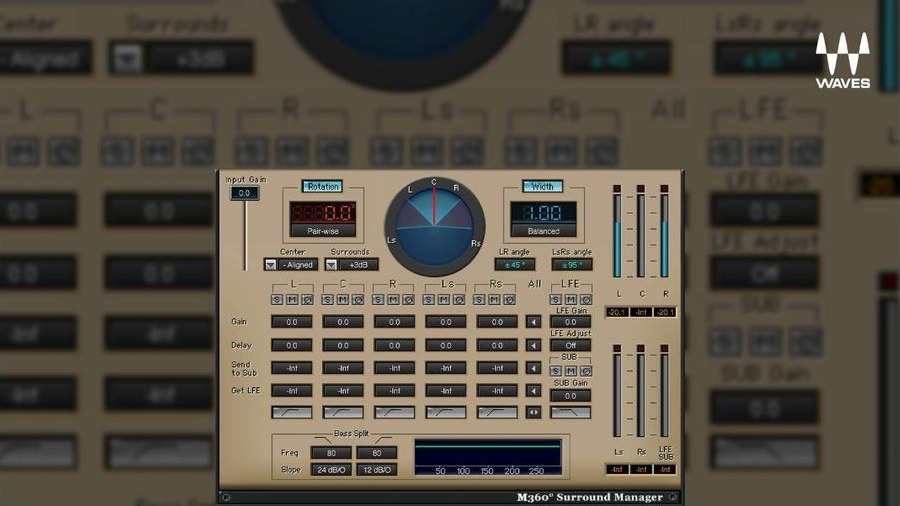900x506 pixels.
Task: Toggle the Ls channel high-pass filter icon
Action: point(445,412)
